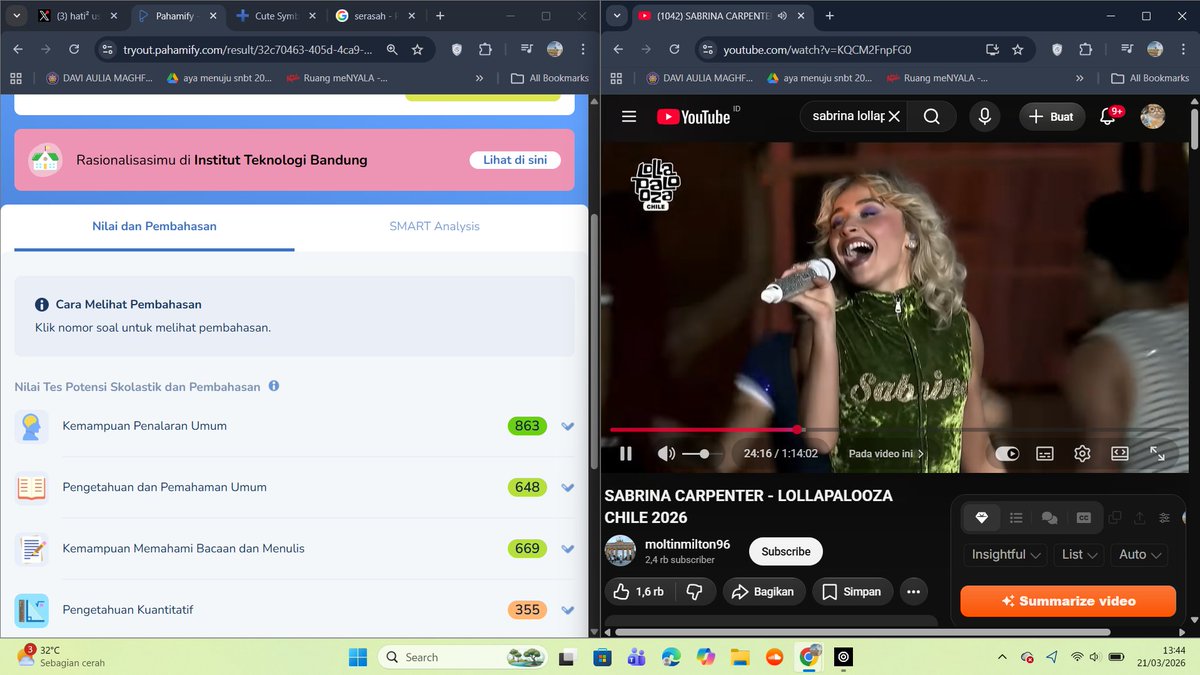Screen dimensions: 1200x675
Task: Dislike the Lollapalooza video
Action: click(x=694, y=592)
